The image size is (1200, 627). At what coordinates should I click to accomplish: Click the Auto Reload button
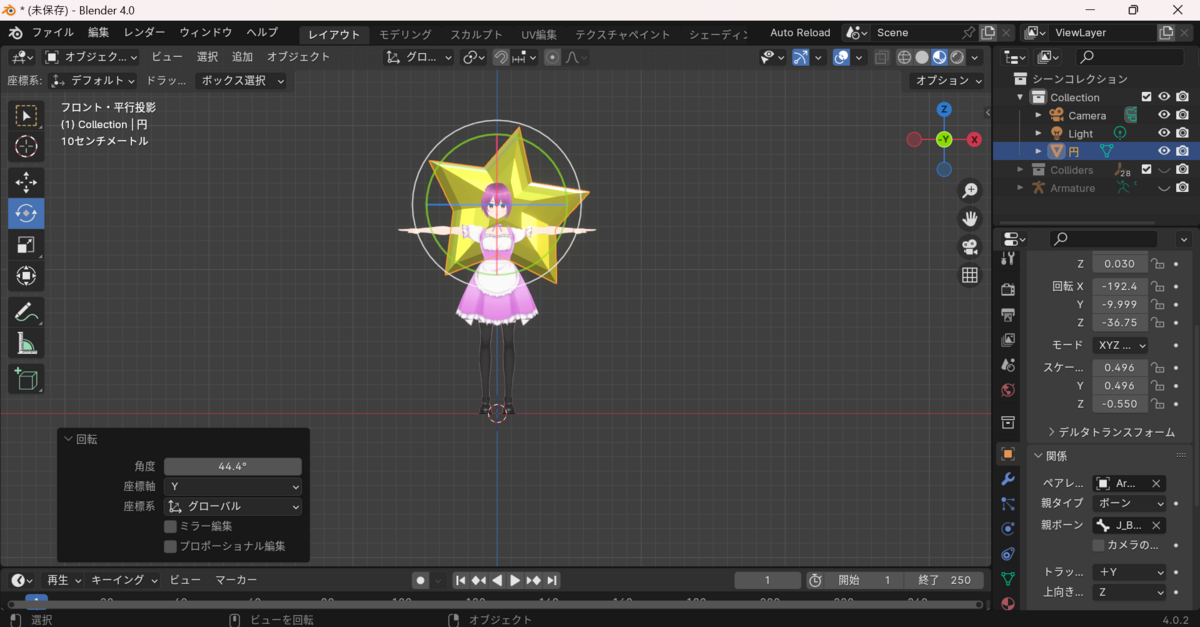pyautogui.click(x=800, y=33)
